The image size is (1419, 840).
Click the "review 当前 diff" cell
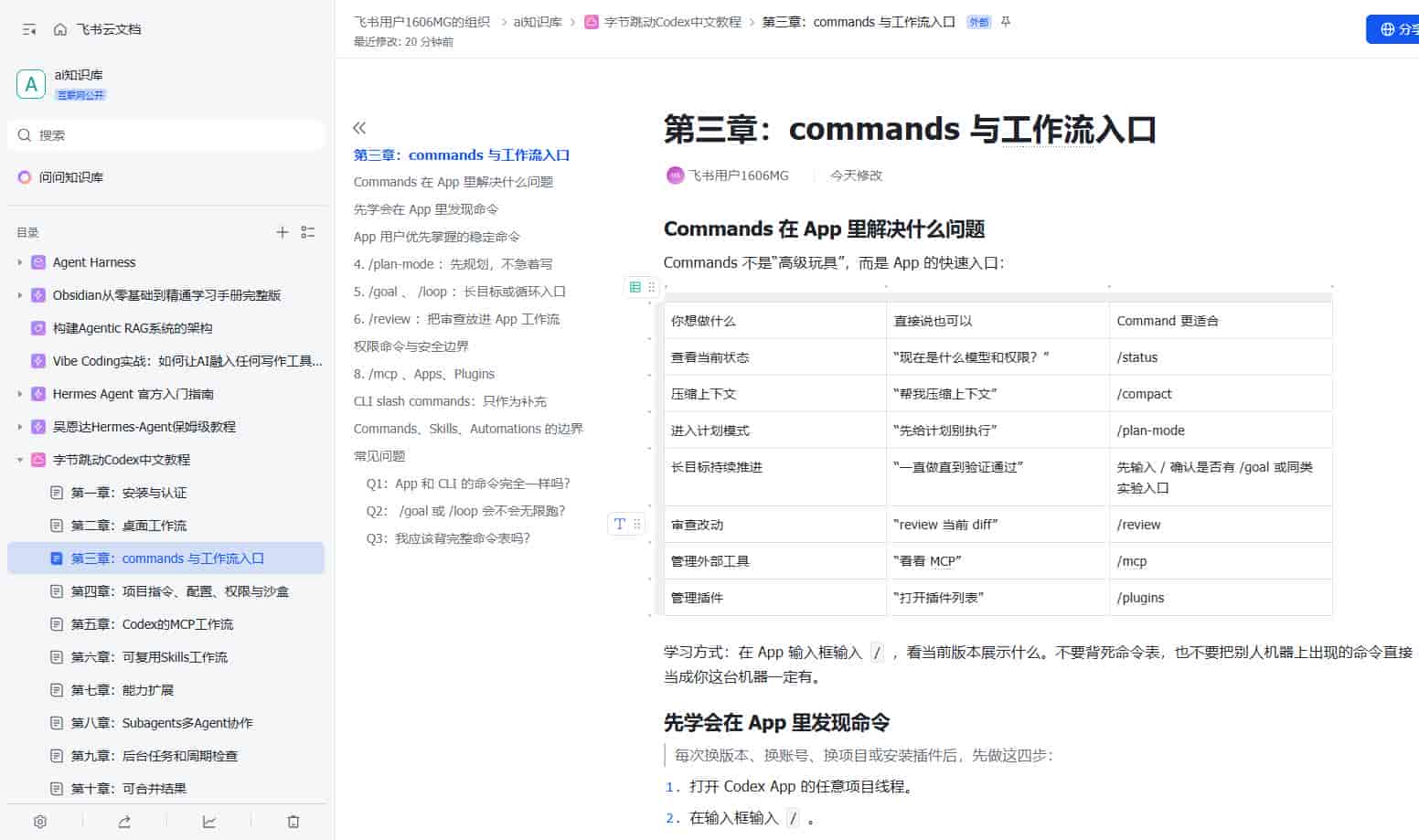pos(998,525)
